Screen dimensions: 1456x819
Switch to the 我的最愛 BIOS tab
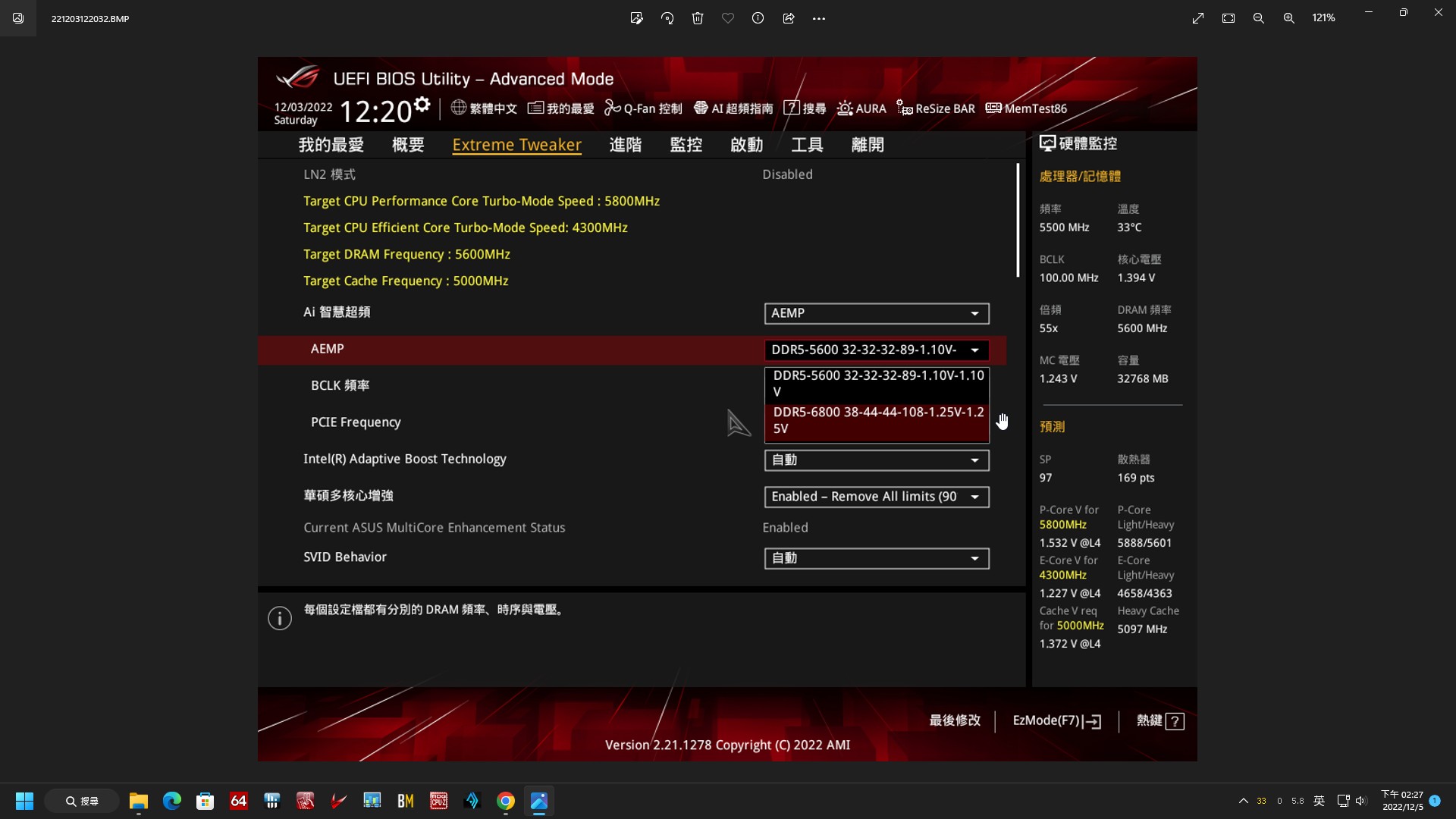331,145
